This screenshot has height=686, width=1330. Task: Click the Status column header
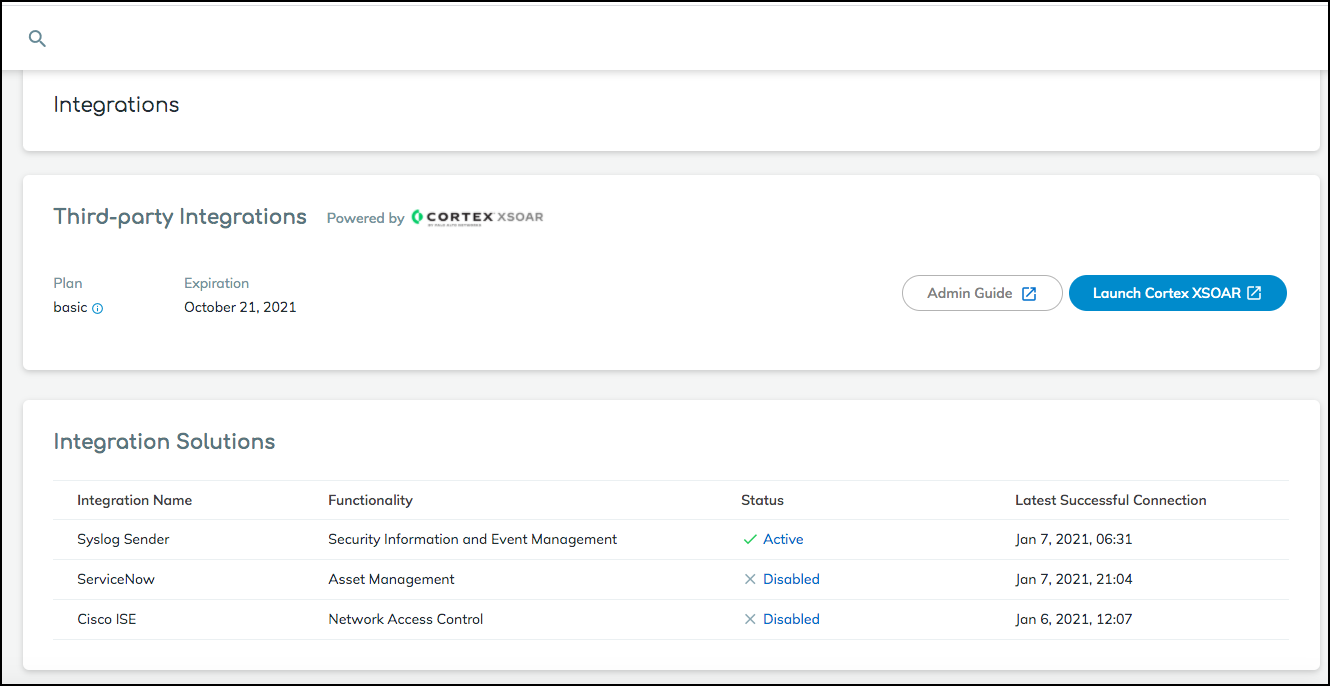pyautogui.click(x=762, y=500)
